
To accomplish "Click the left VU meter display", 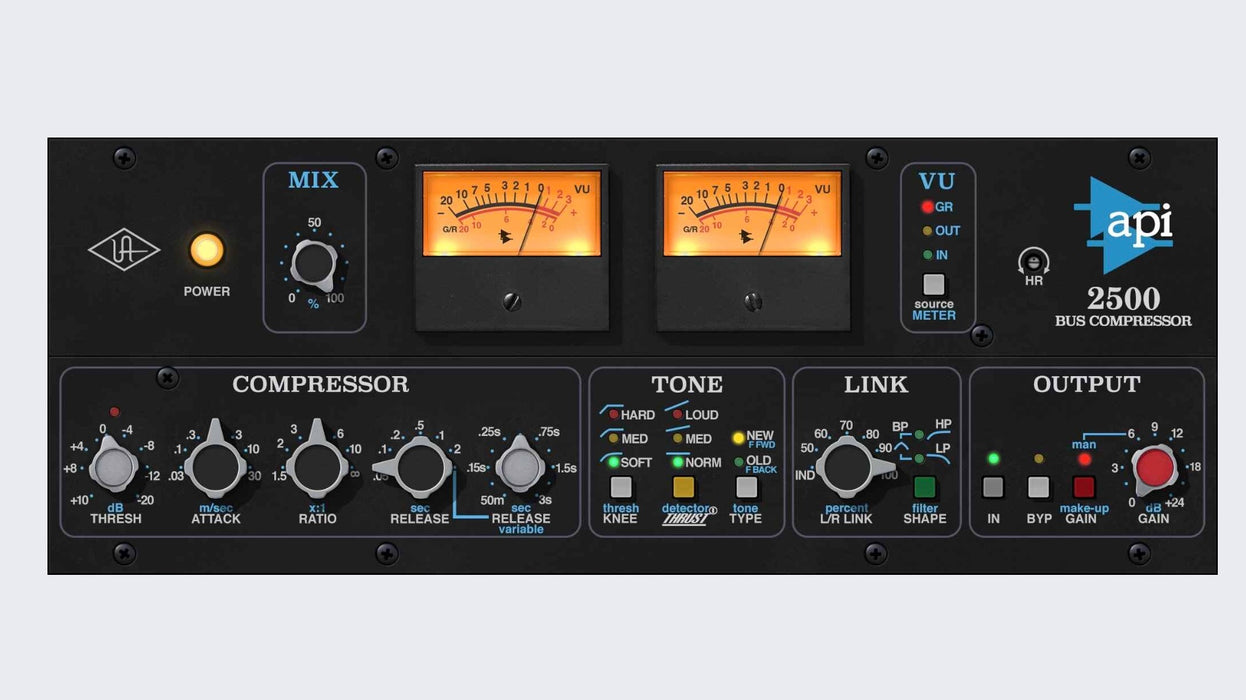I will (512, 213).
